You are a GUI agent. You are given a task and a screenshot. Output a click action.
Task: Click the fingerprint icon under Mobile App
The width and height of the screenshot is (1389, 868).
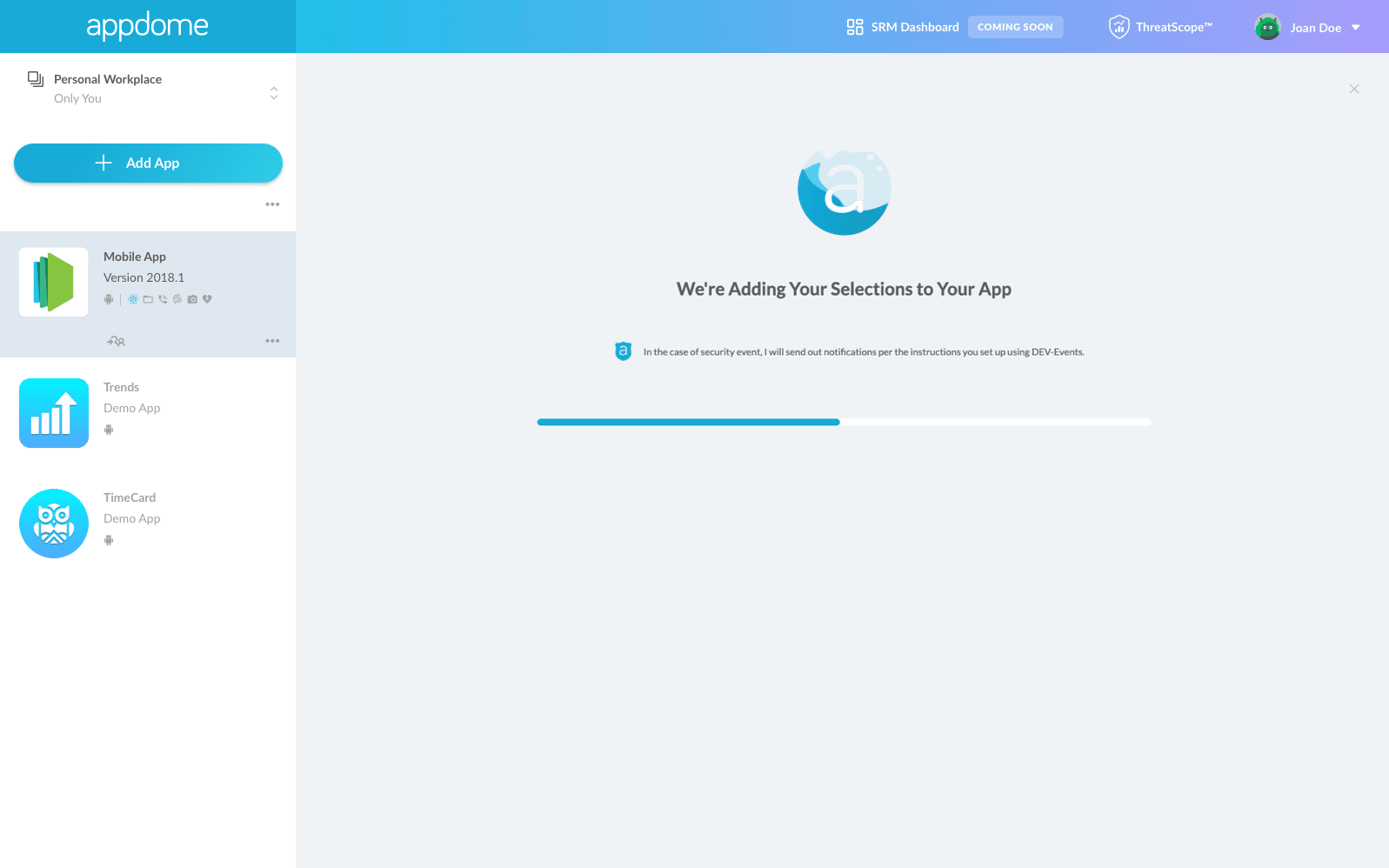tap(177, 299)
